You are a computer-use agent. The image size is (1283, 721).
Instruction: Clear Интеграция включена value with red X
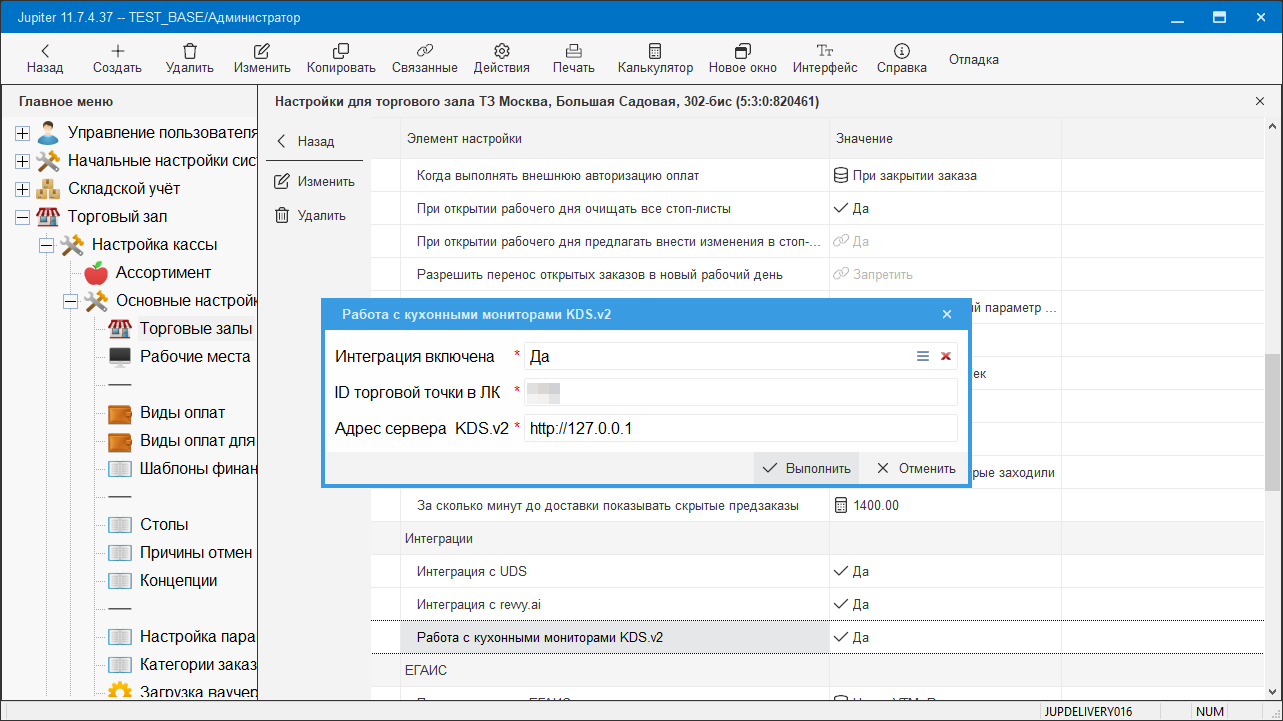click(945, 356)
